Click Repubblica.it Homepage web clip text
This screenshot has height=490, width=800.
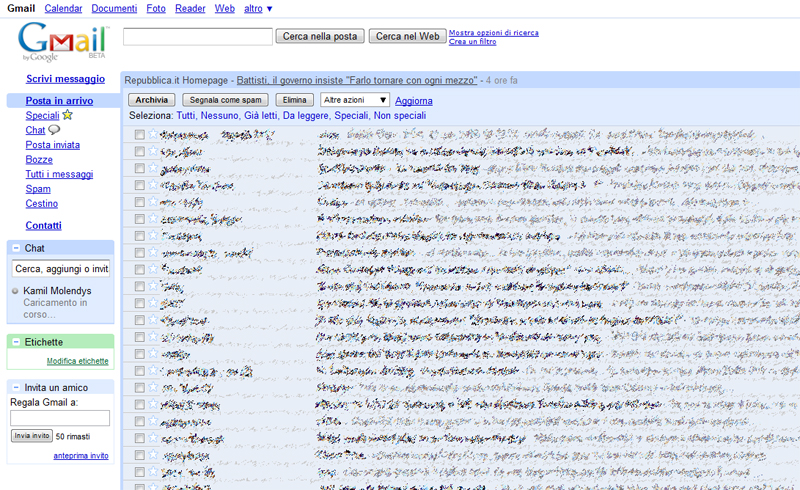tap(176, 80)
